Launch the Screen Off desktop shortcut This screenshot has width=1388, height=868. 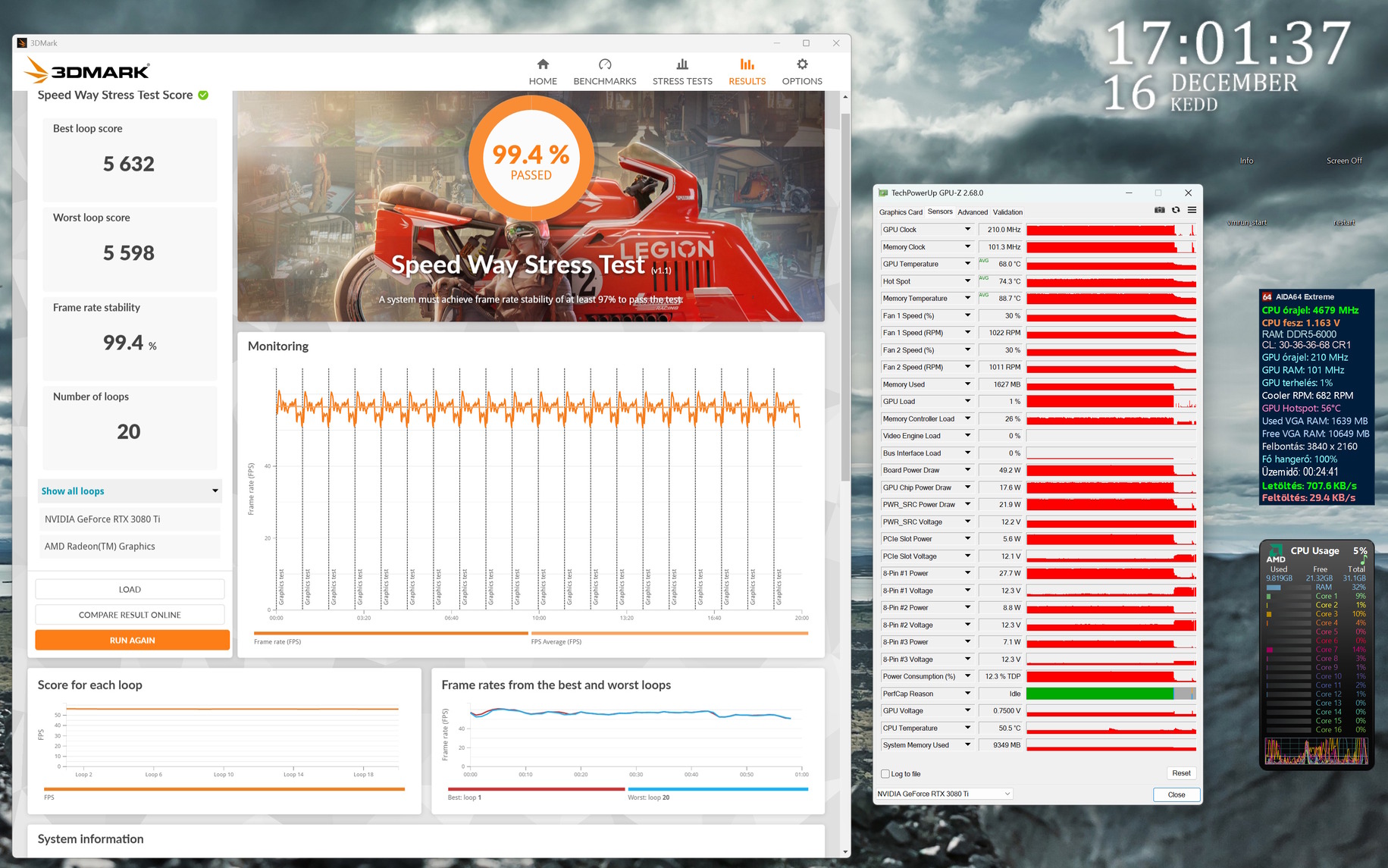tap(1344, 161)
